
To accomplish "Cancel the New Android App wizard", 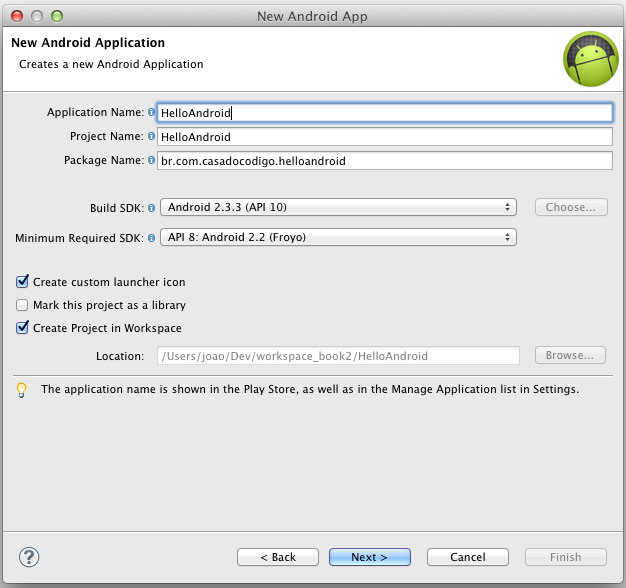I will click(468, 557).
